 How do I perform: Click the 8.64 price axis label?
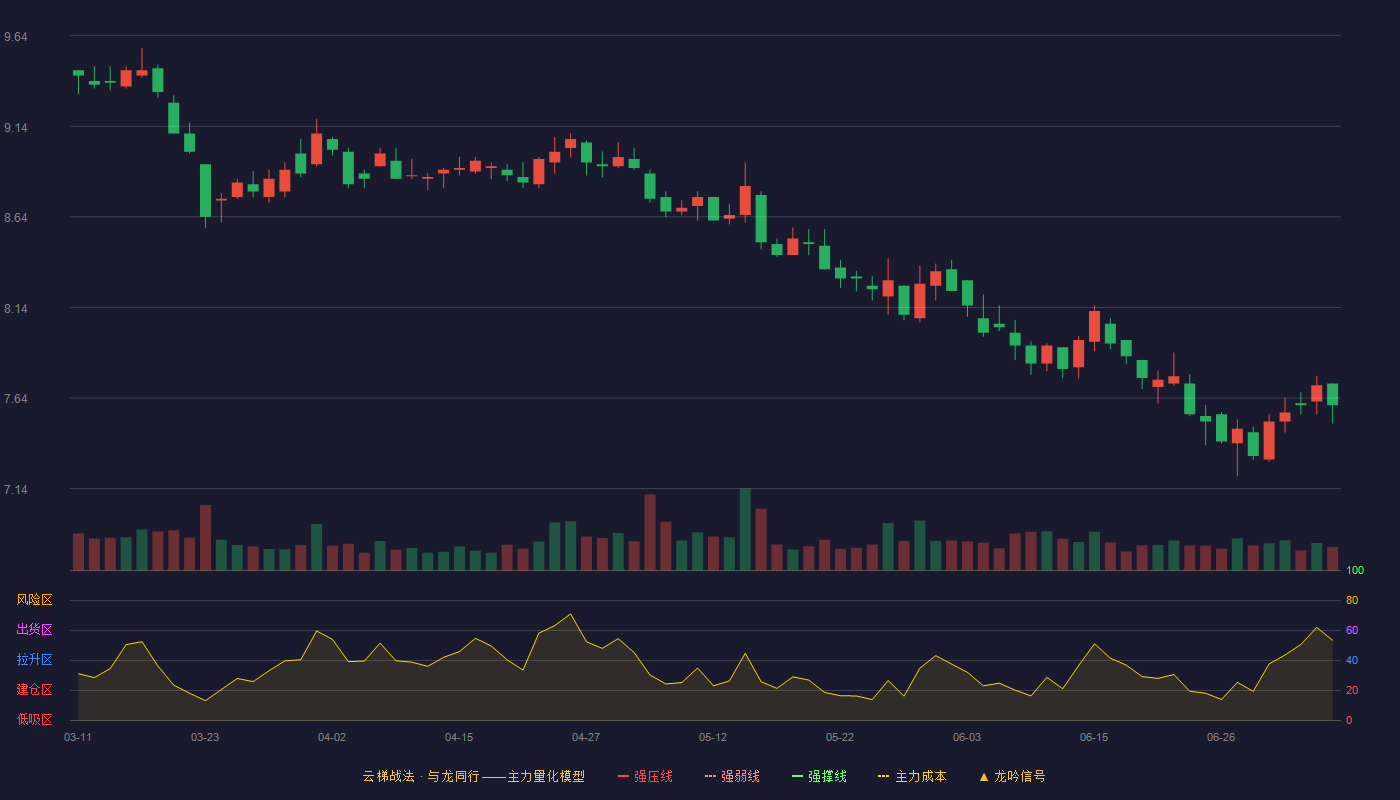16,218
